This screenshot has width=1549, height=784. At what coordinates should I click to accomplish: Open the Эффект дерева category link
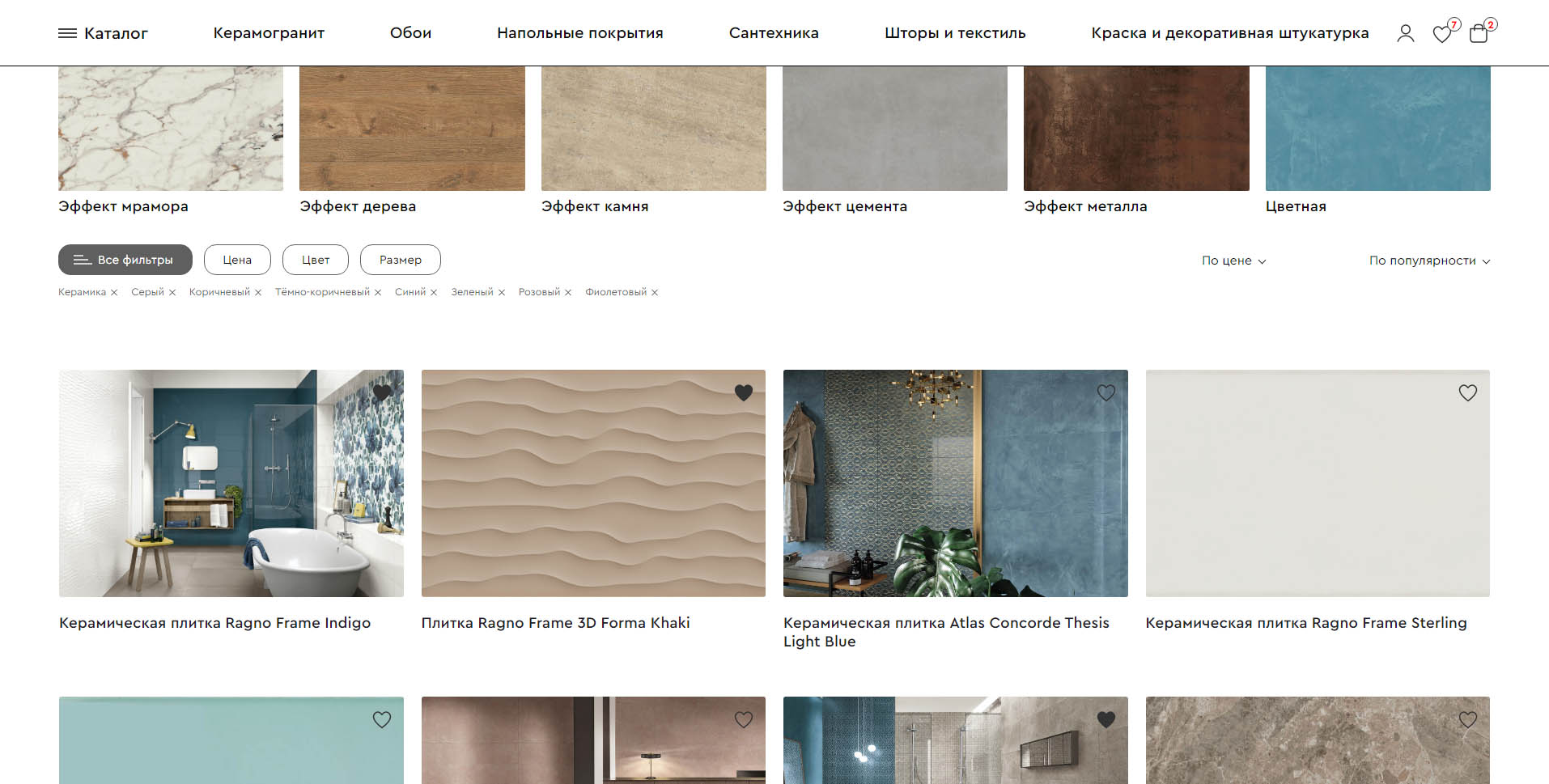tap(358, 206)
